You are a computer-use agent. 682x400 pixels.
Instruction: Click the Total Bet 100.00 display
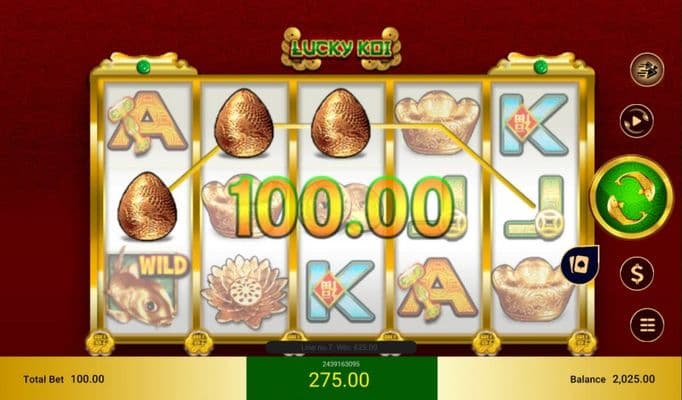pyautogui.click(x=64, y=379)
